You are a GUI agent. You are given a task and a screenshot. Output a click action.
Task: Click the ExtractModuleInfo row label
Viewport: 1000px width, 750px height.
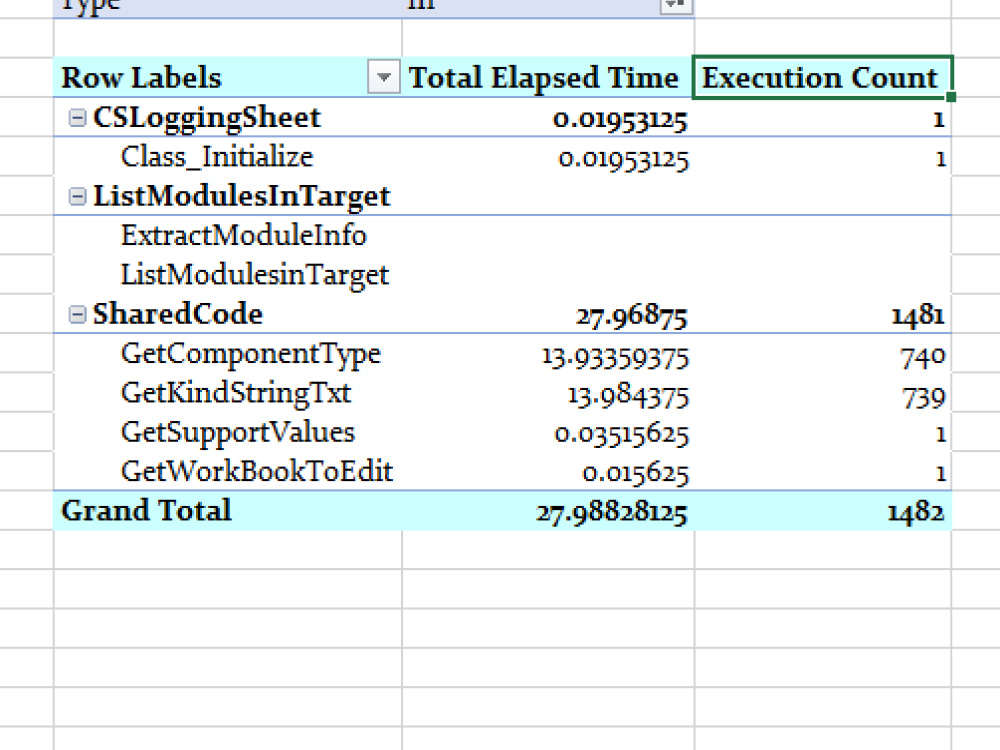(244, 235)
